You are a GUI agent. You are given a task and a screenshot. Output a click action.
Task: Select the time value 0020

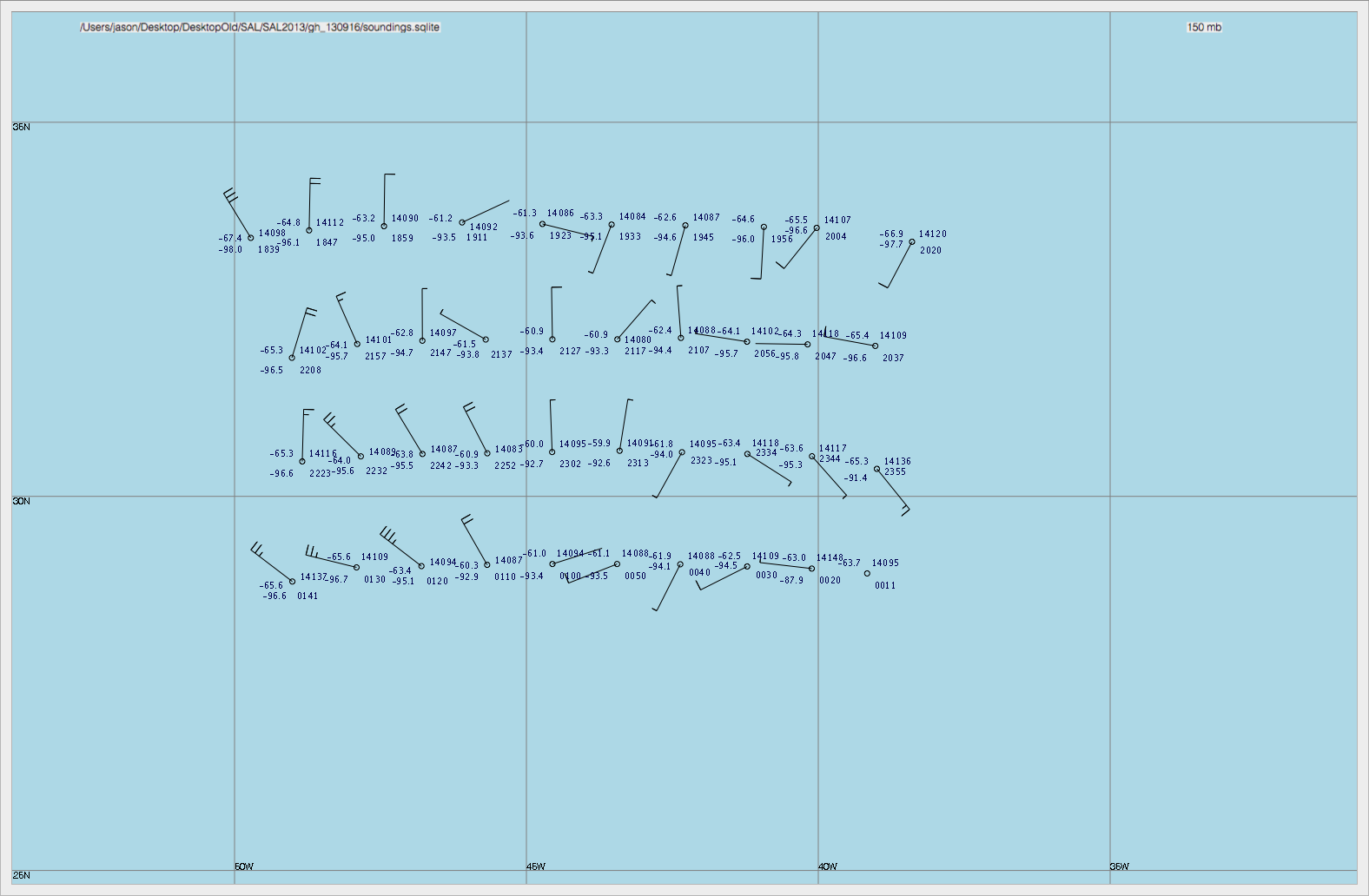point(830,581)
